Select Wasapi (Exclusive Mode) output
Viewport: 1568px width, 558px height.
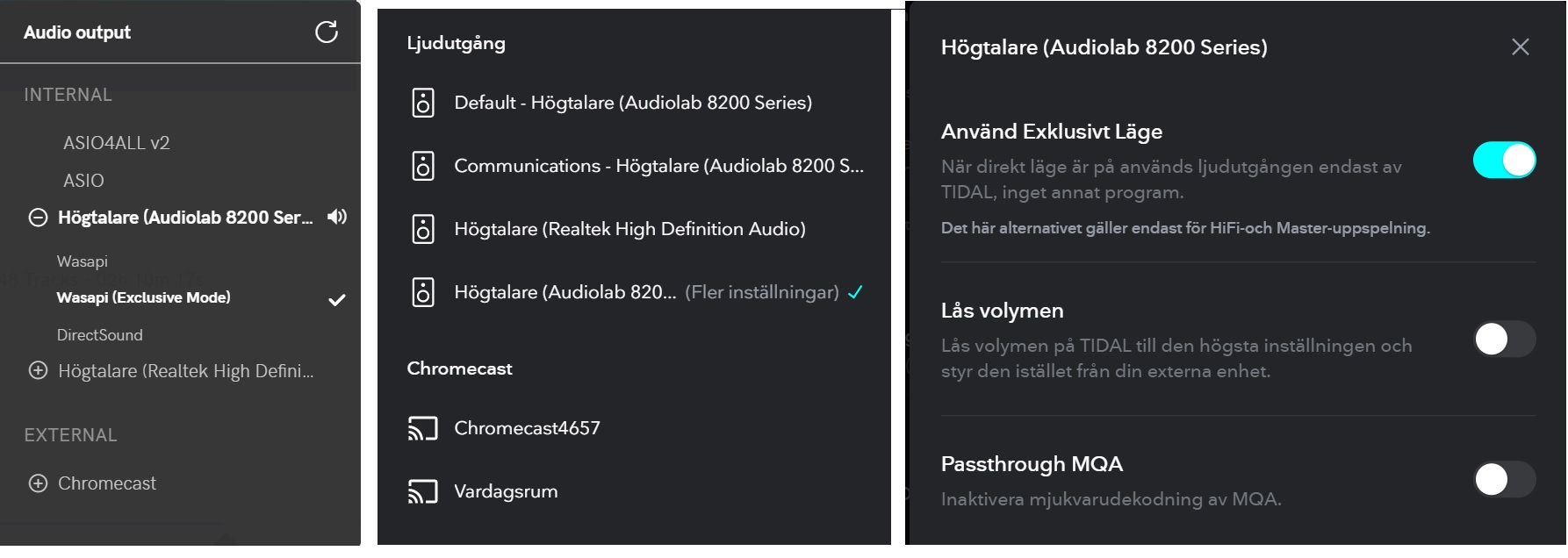point(143,297)
